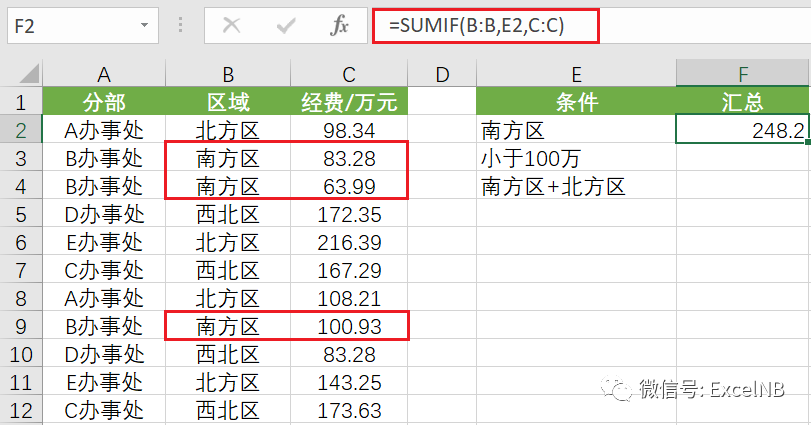This screenshot has height=425, width=811.
Task: Open the Insert Function fx dialog
Action: [x=339, y=25]
